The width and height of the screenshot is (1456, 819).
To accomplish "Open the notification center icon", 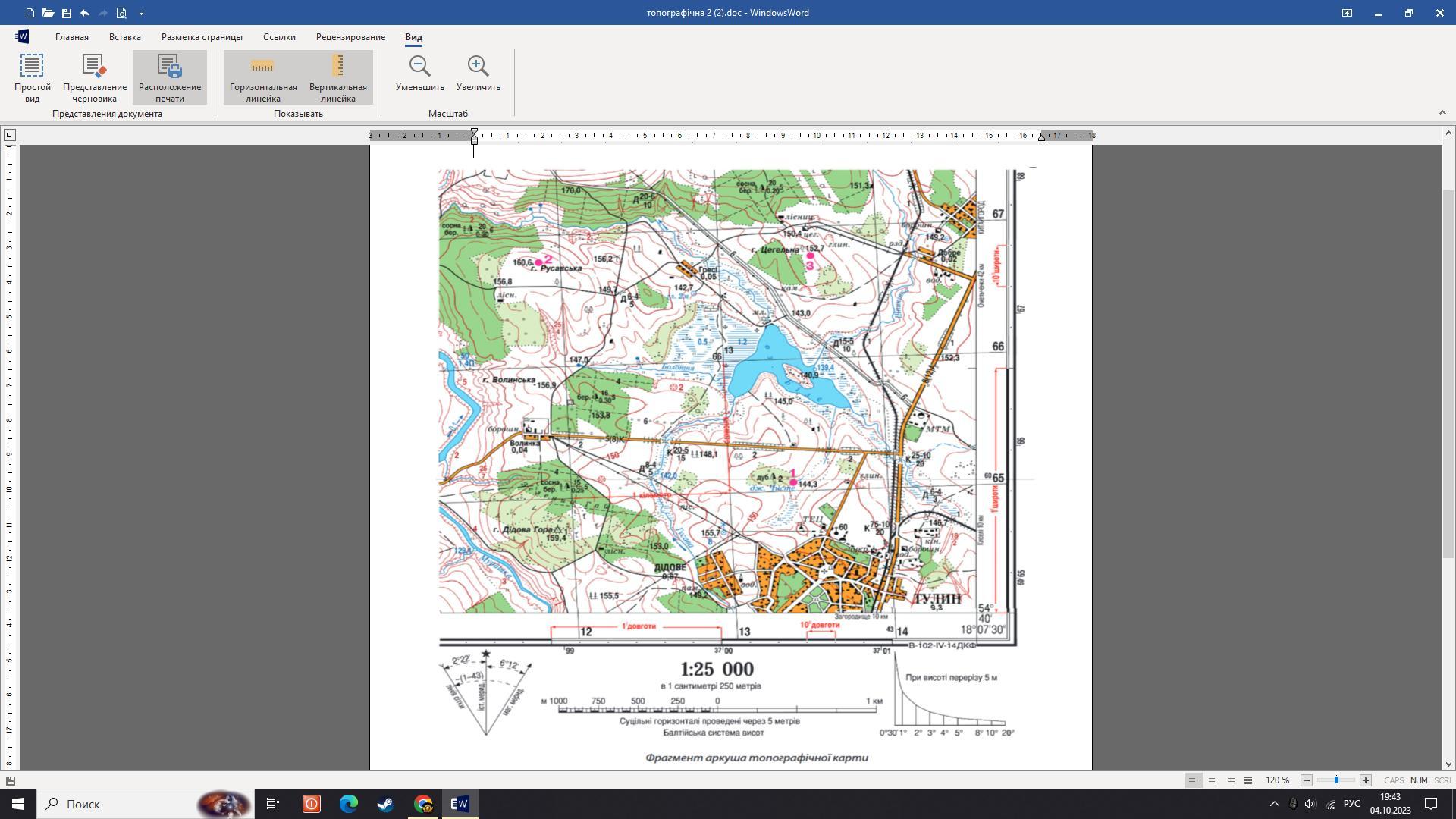I will [x=1432, y=804].
